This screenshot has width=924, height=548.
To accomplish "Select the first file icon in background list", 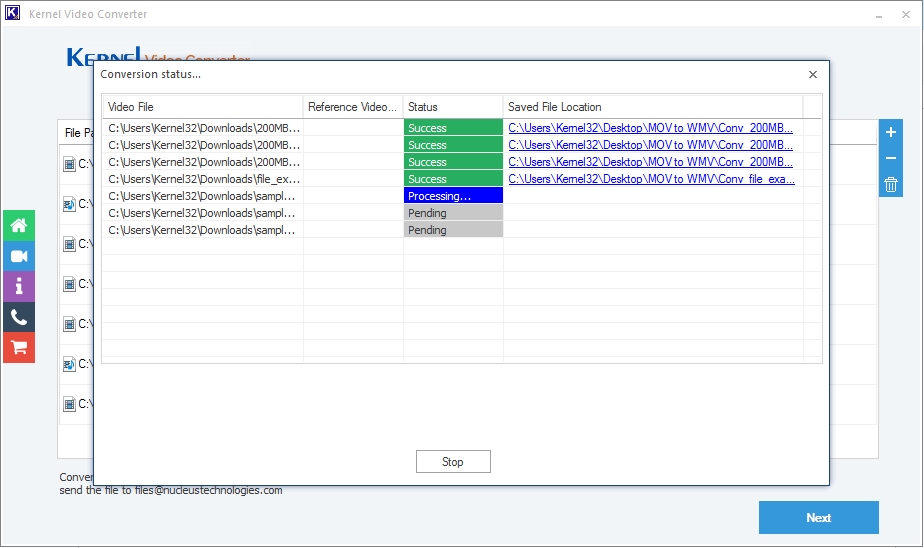I will tap(70, 164).
